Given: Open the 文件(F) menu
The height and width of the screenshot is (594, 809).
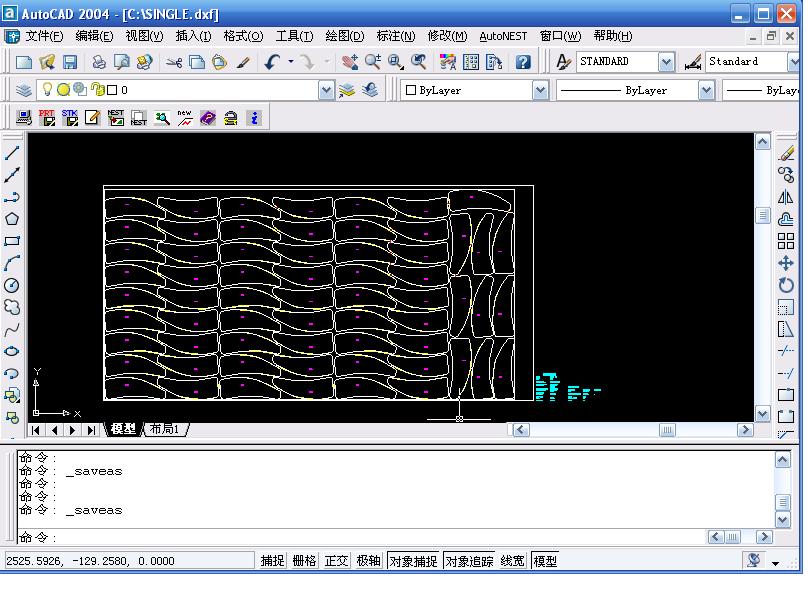Looking at the screenshot, I should pos(44,36).
